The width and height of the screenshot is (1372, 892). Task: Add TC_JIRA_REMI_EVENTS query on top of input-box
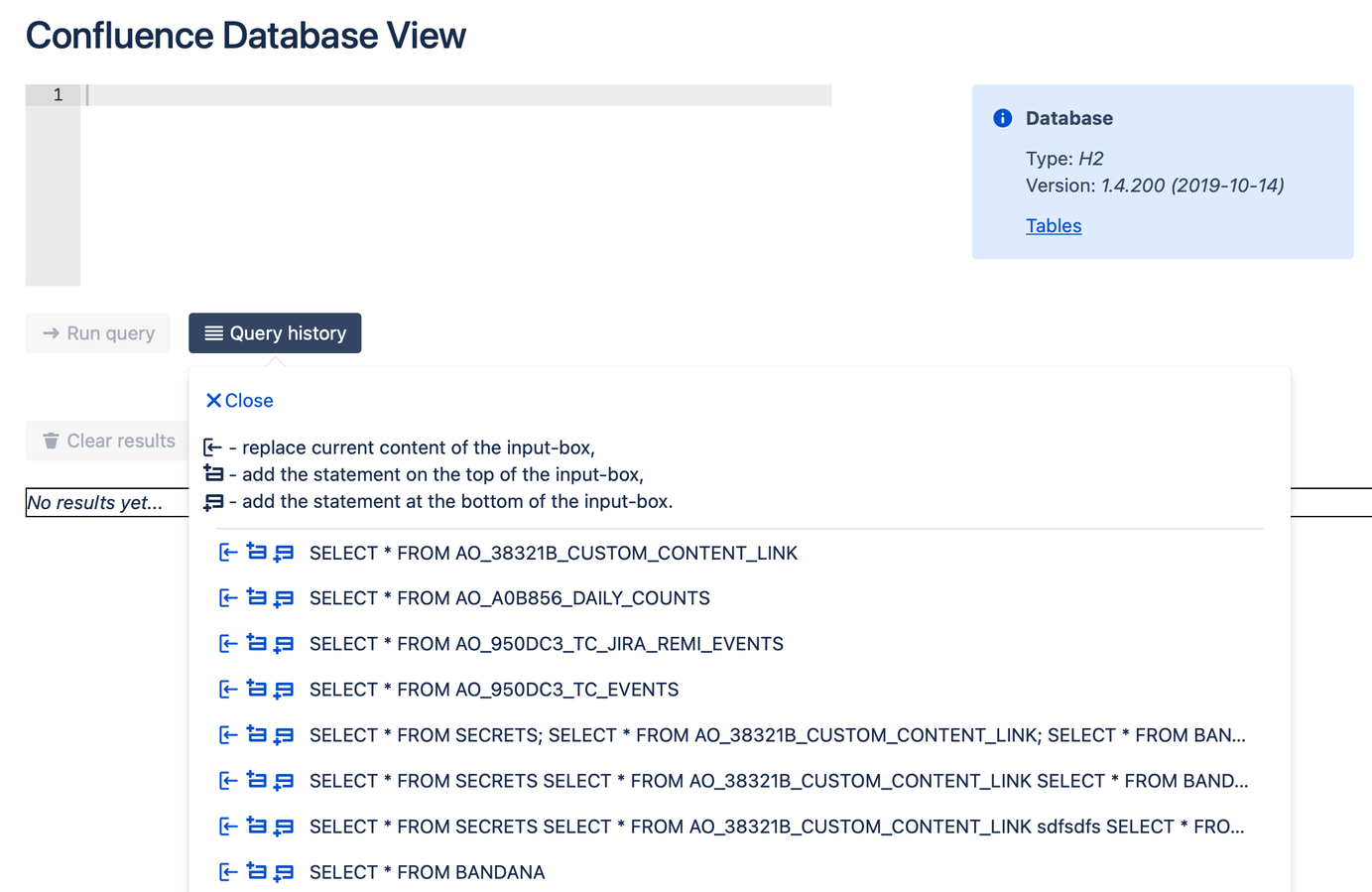[256, 643]
